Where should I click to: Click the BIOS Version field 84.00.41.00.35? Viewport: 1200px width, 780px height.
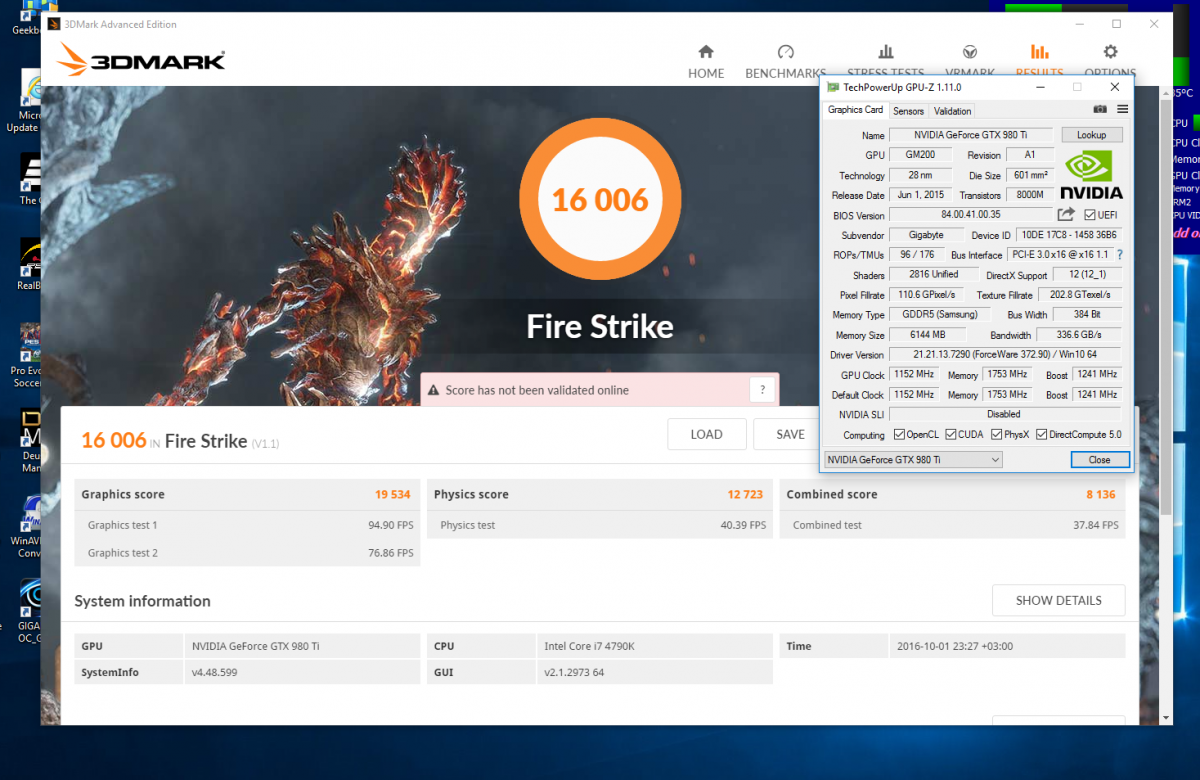pos(970,215)
